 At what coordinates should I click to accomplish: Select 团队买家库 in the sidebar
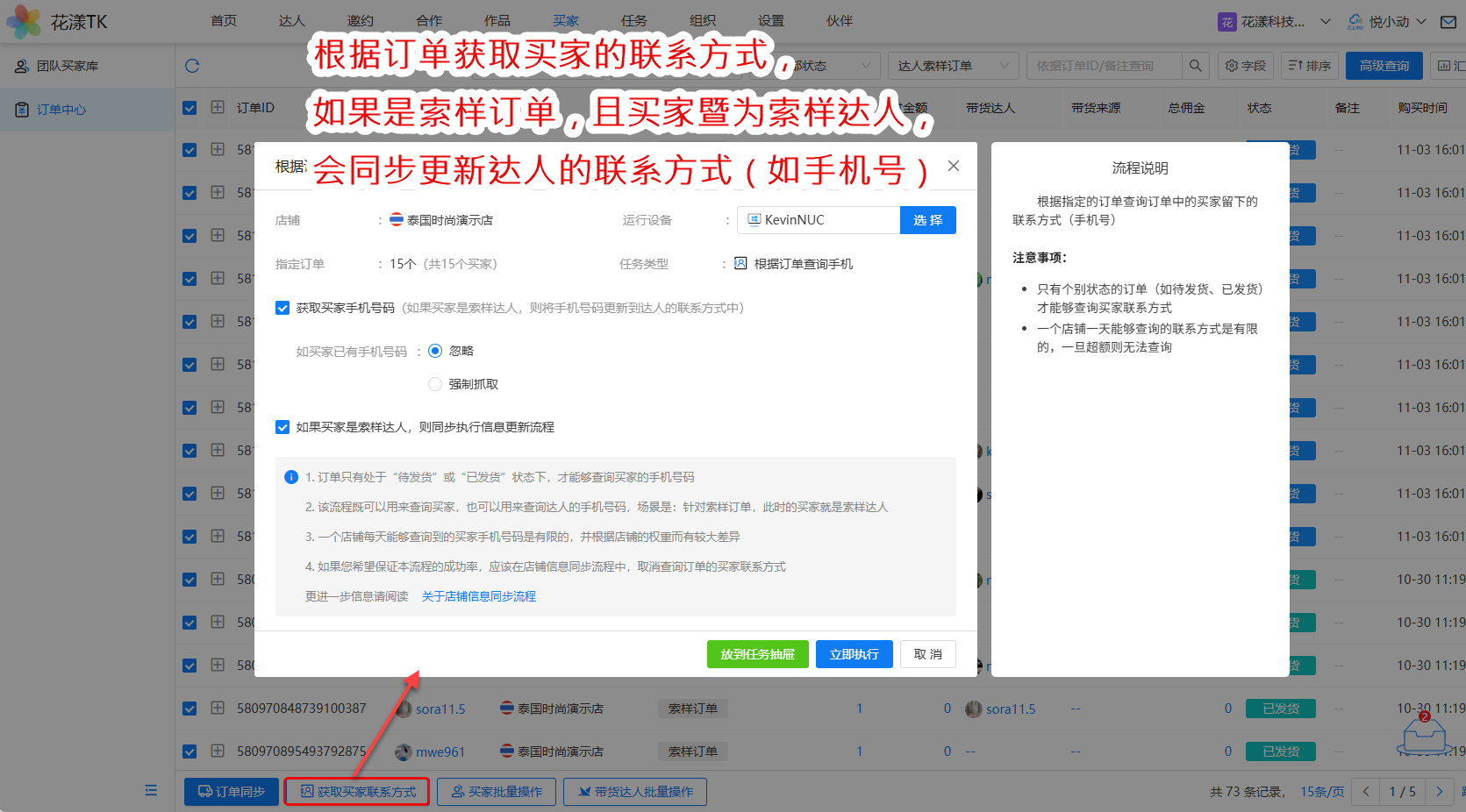(68, 66)
